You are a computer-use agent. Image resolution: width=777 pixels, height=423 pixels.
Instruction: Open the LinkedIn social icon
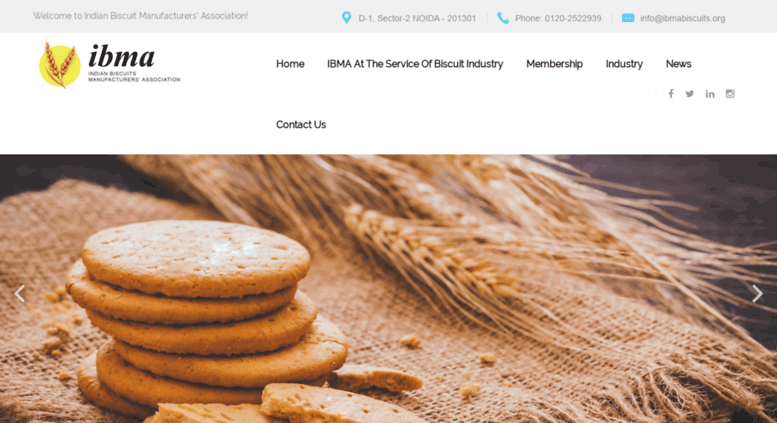(x=710, y=94)
